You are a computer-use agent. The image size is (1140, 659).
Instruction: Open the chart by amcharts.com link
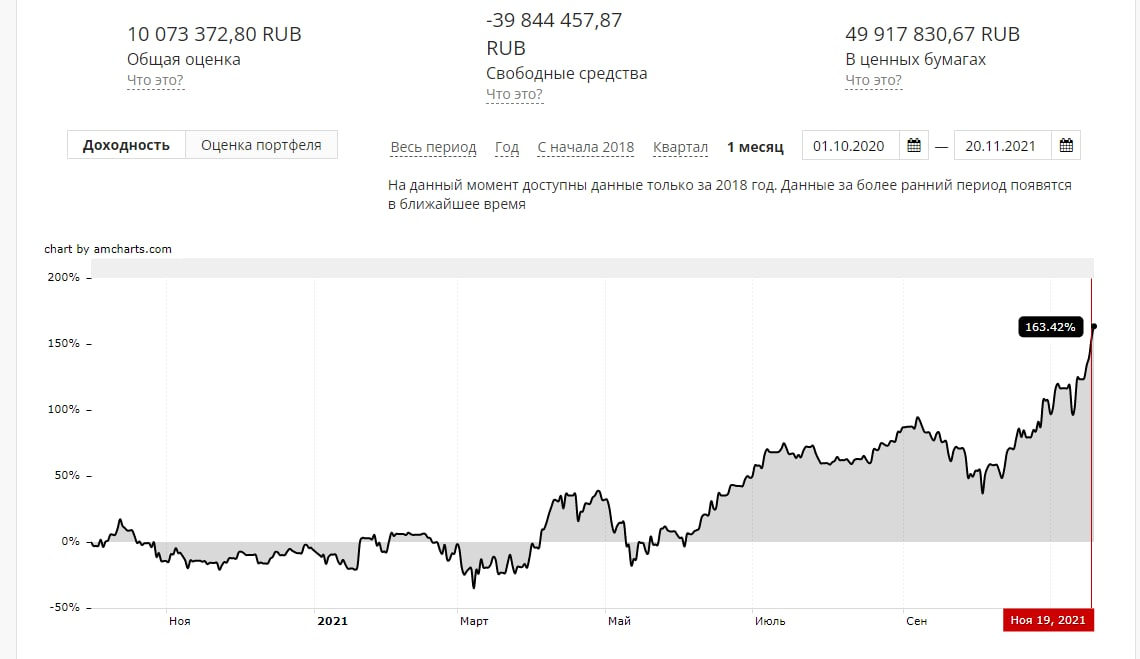click(x=108, y=249)
